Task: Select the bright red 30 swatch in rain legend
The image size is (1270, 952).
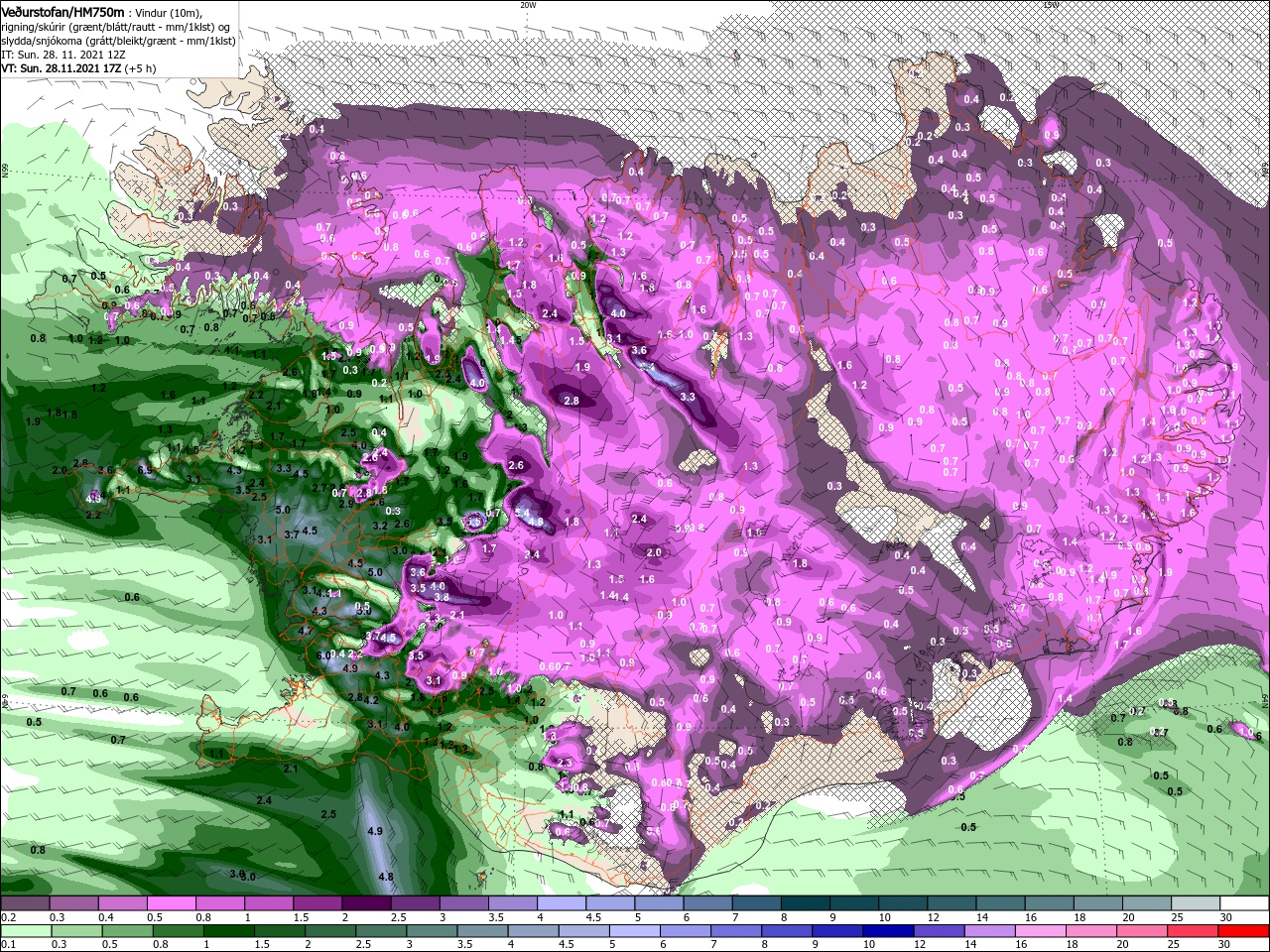Action: click(x=1245, y=931)
